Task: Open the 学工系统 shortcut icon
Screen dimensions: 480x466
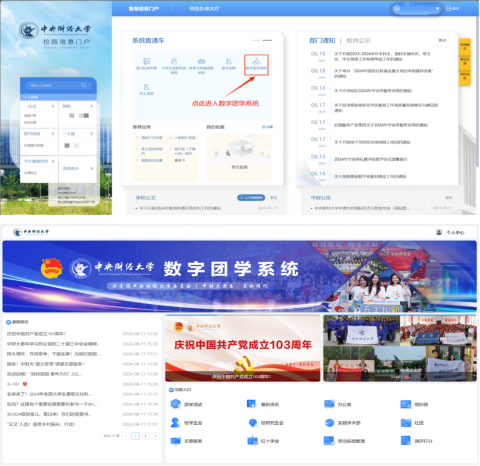Action: 146,87
